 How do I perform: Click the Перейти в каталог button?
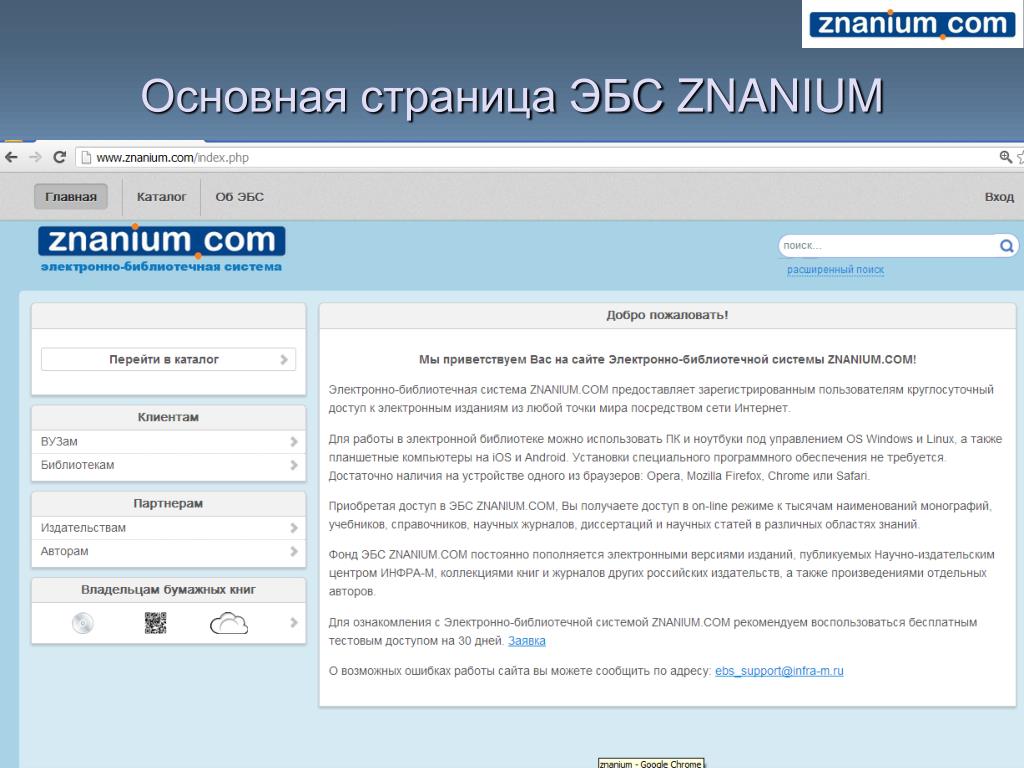pyautogui.click(x=168, y=359)
